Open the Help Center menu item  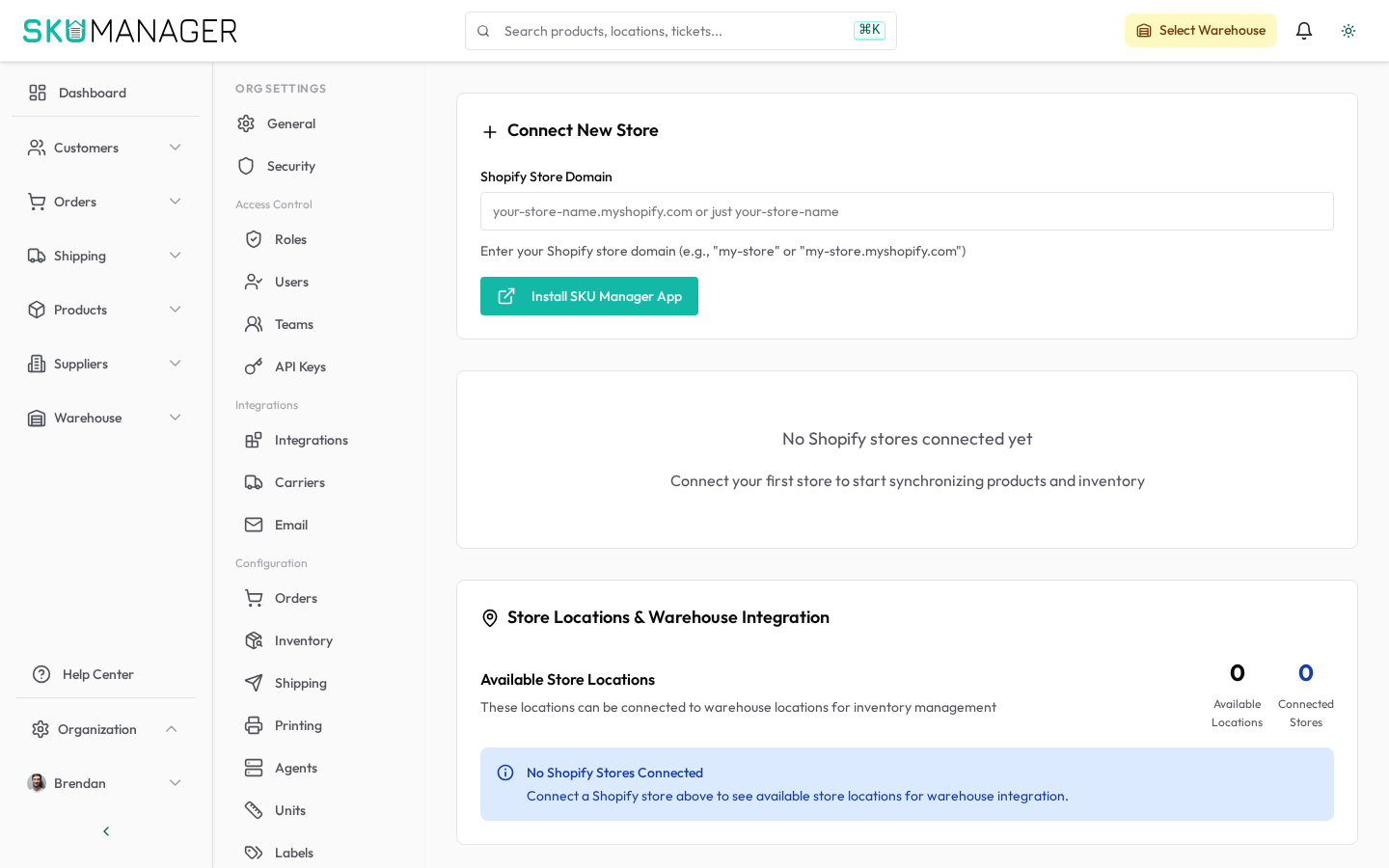pos(105,674)
